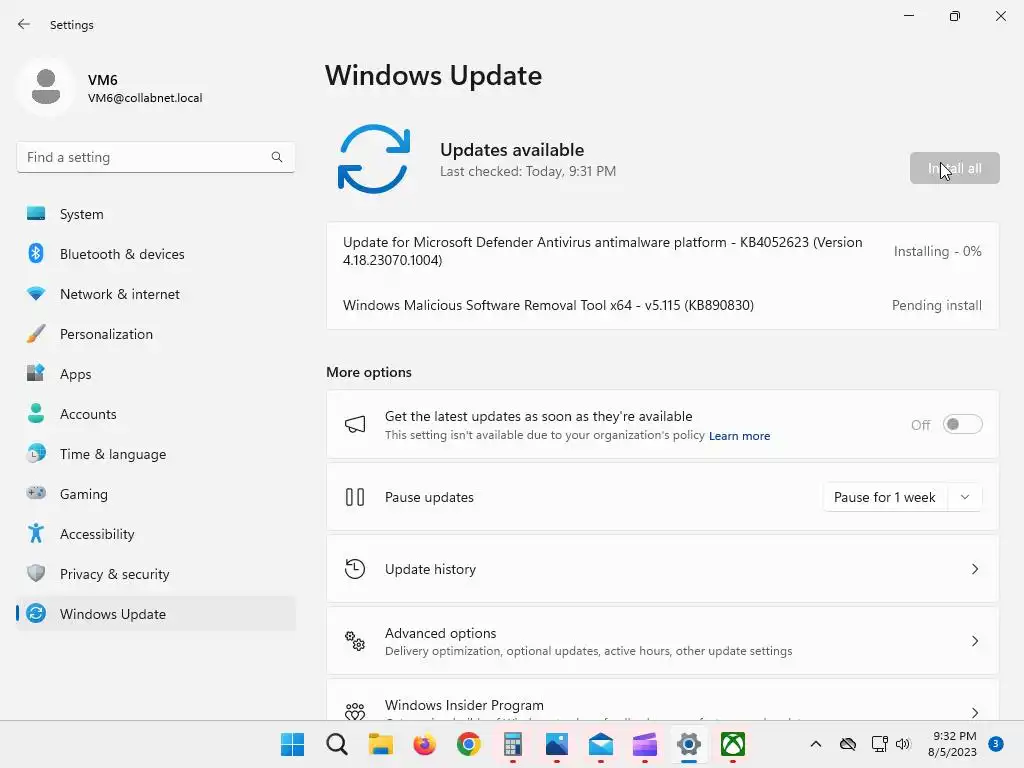The height and width of the screenshot is (768, 1024).
Task: Open Mail app from taskbar
Action: (x=601, y=744)
